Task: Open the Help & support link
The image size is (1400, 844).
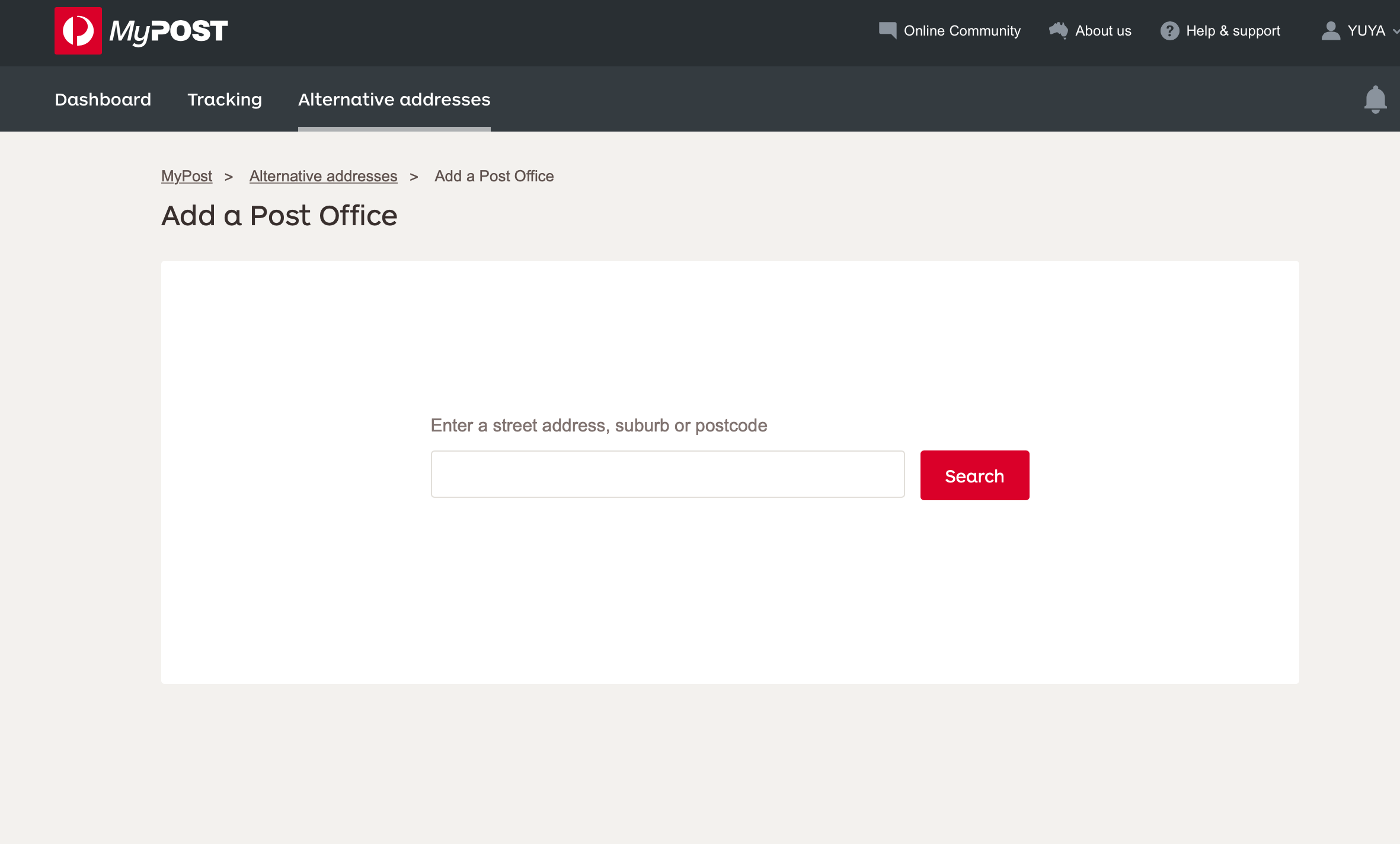Action: click(1220, 31)
